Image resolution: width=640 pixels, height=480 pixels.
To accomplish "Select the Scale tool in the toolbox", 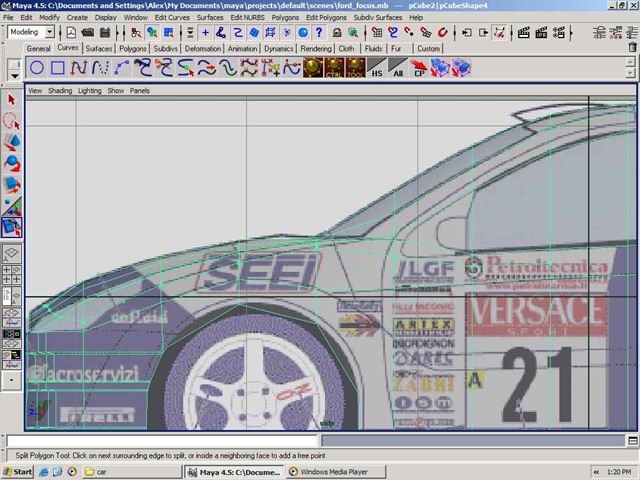I will click(x=12, y=184).
